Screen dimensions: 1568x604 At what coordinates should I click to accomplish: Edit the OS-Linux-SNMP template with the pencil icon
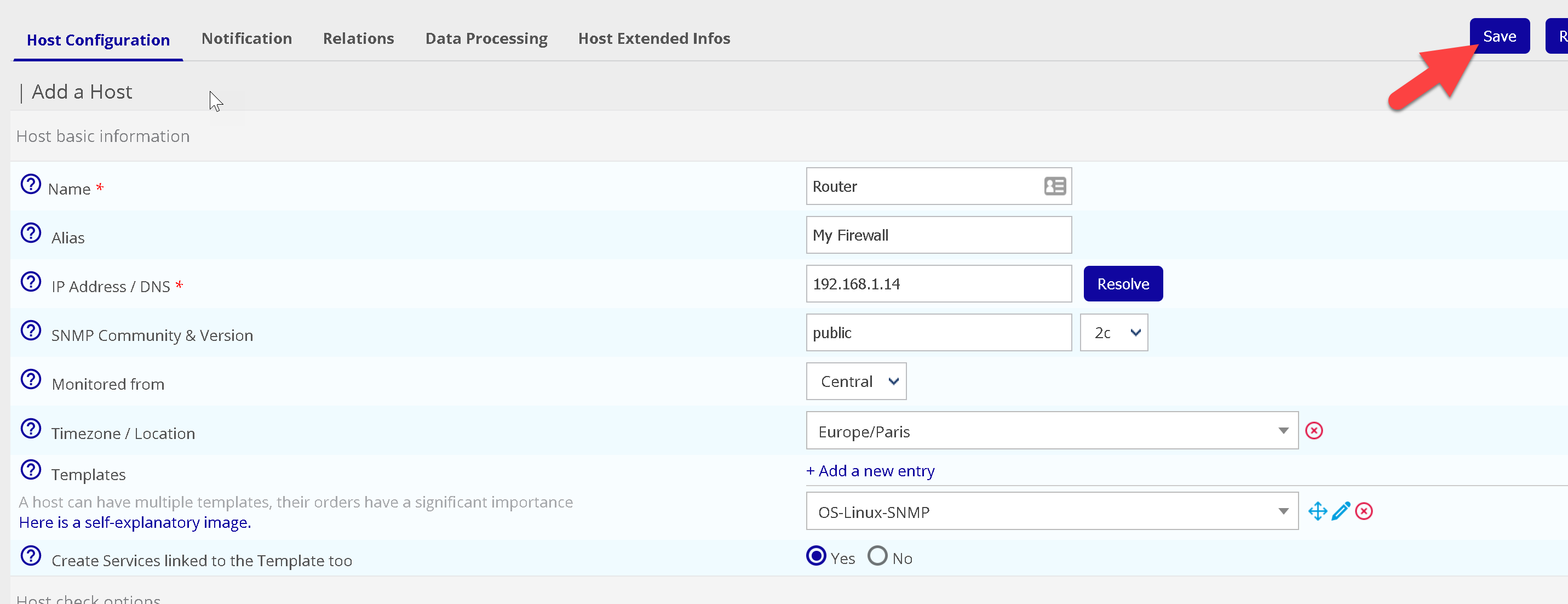point(1340,511)
